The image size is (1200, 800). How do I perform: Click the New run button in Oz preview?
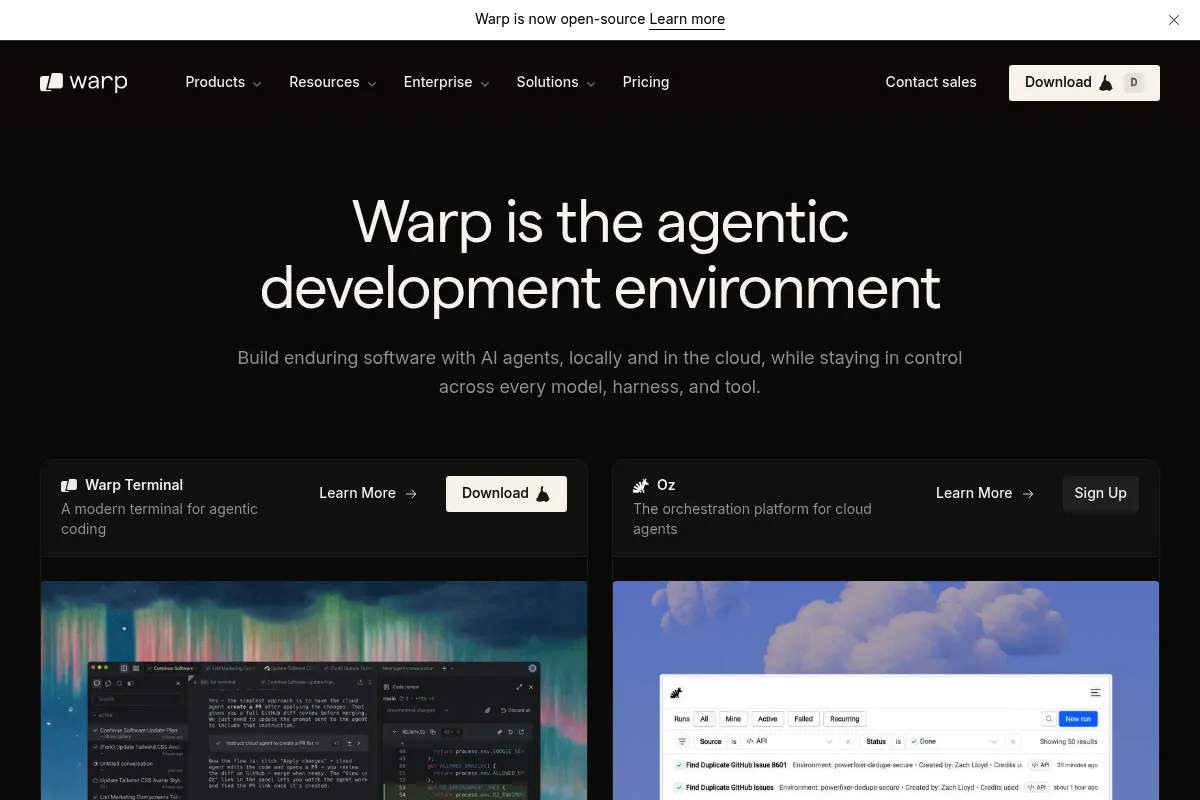pos(1078,719)
